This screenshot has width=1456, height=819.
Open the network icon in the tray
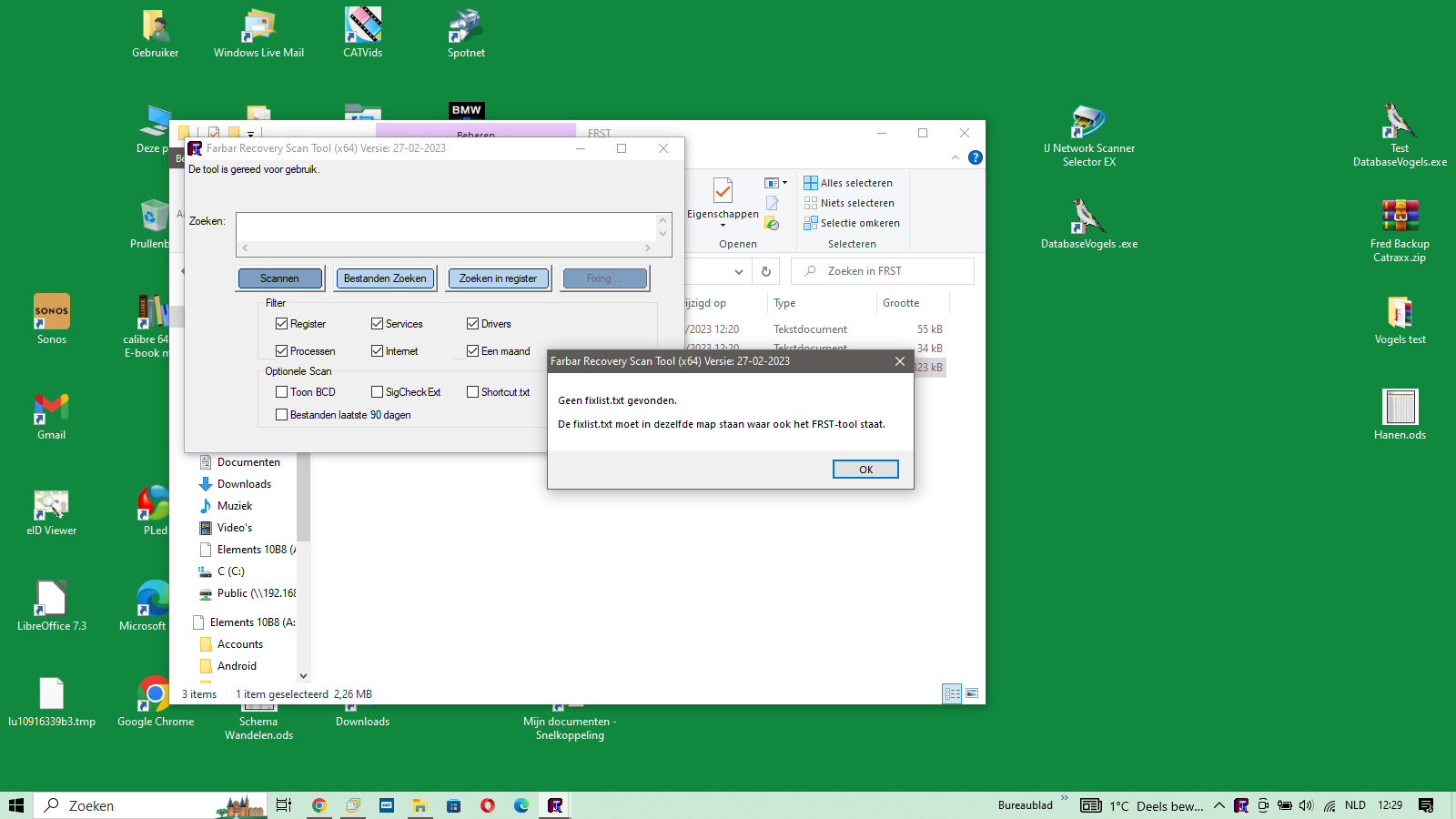1330,805
